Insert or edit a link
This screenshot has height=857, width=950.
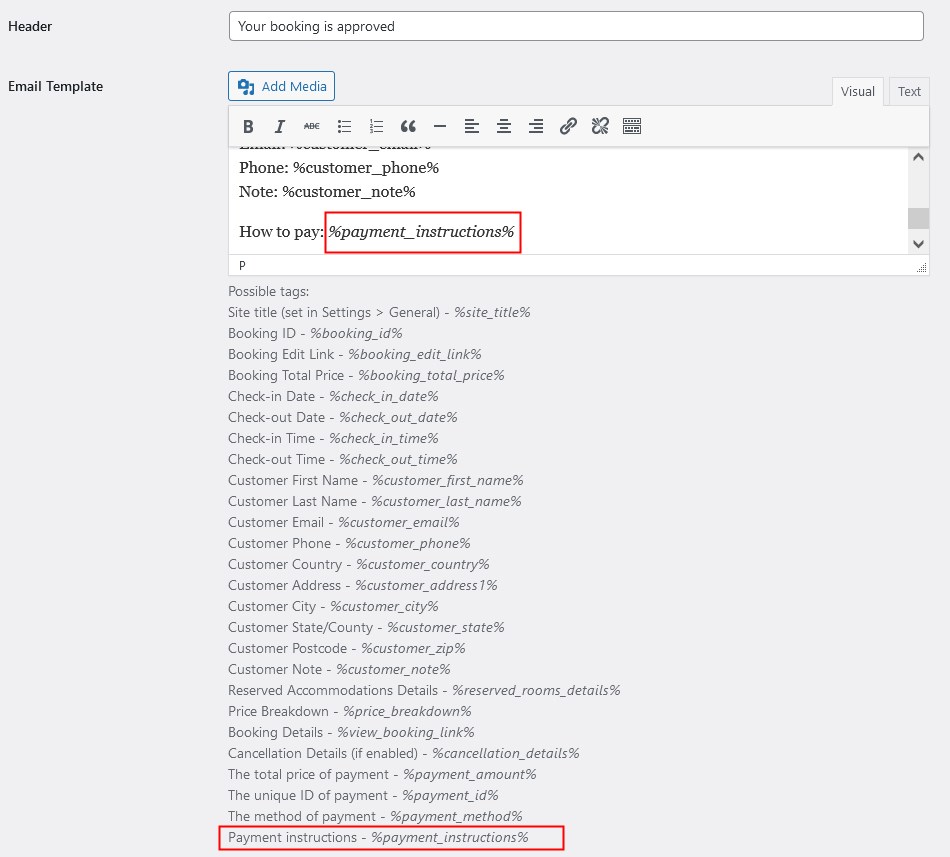pyautogui.click(x=568, y=127)
